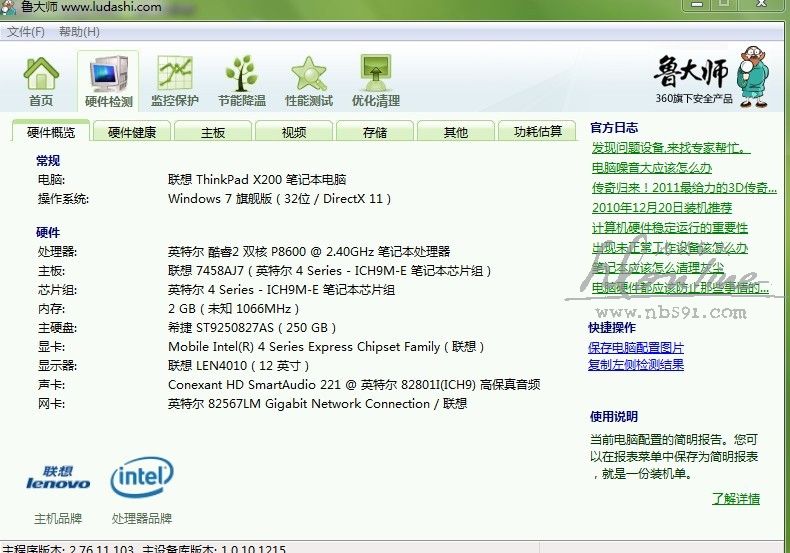
Task: Open link 发现问题设备,来找专家帮忙
Action: (x=671, y=148)
